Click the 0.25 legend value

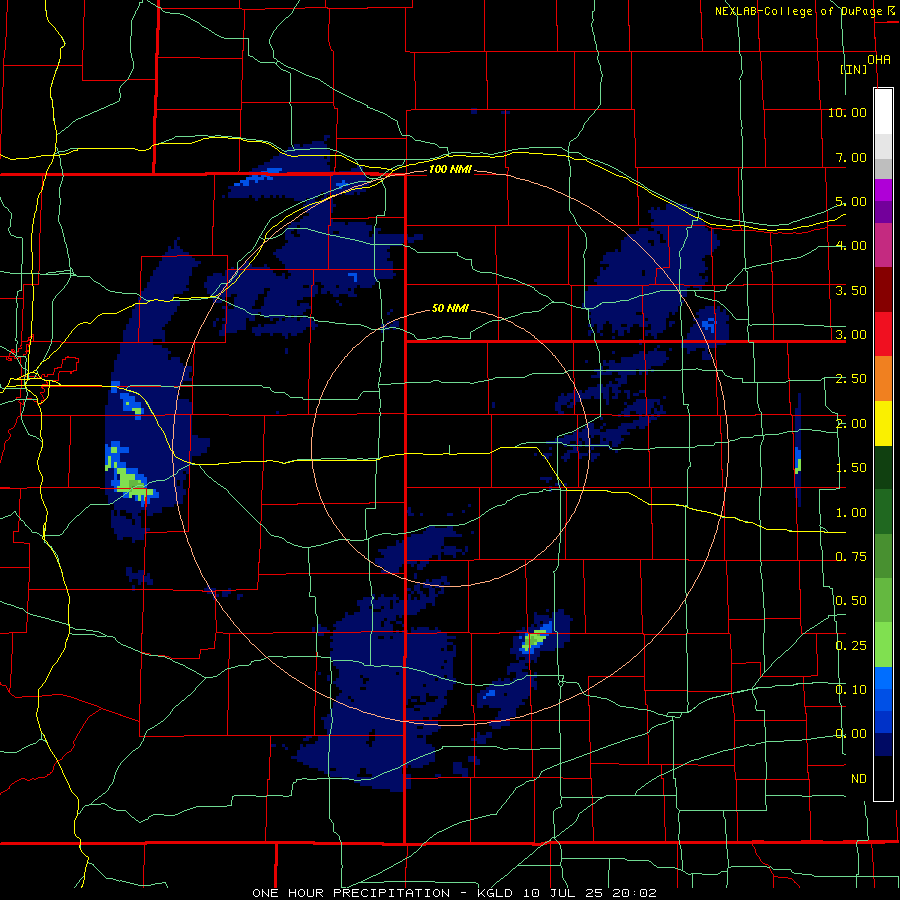click(851, 646)
